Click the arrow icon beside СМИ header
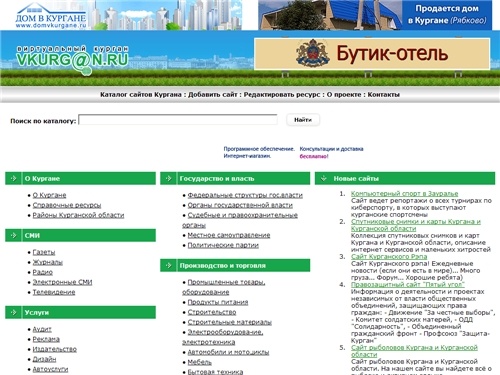500x375 pixels. coord(13,235)
